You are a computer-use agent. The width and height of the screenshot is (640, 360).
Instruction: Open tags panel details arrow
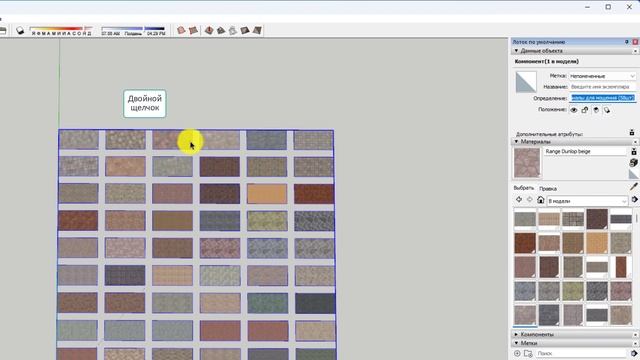point(634,353)
